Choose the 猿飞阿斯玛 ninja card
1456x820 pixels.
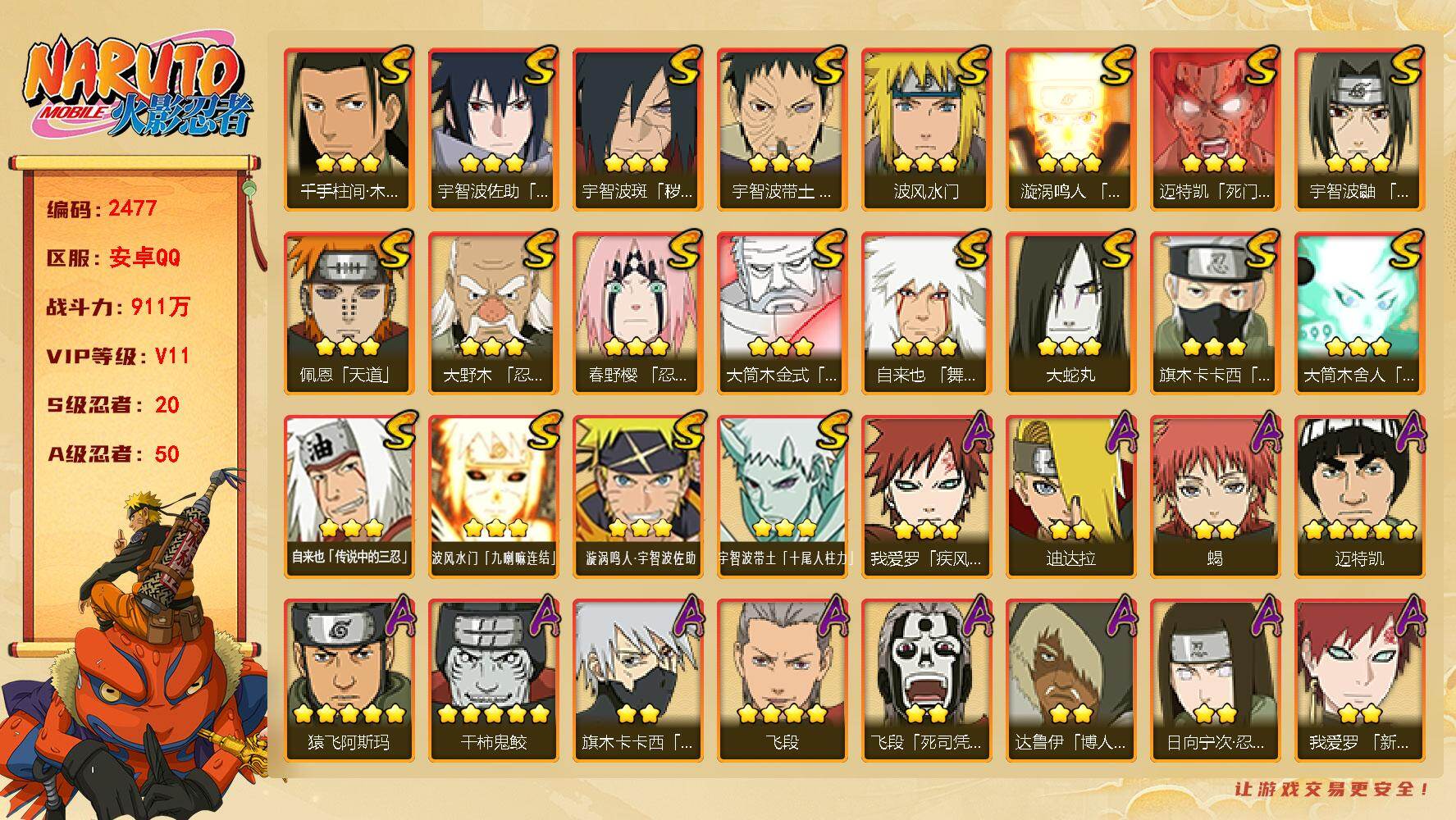point(349,680)
